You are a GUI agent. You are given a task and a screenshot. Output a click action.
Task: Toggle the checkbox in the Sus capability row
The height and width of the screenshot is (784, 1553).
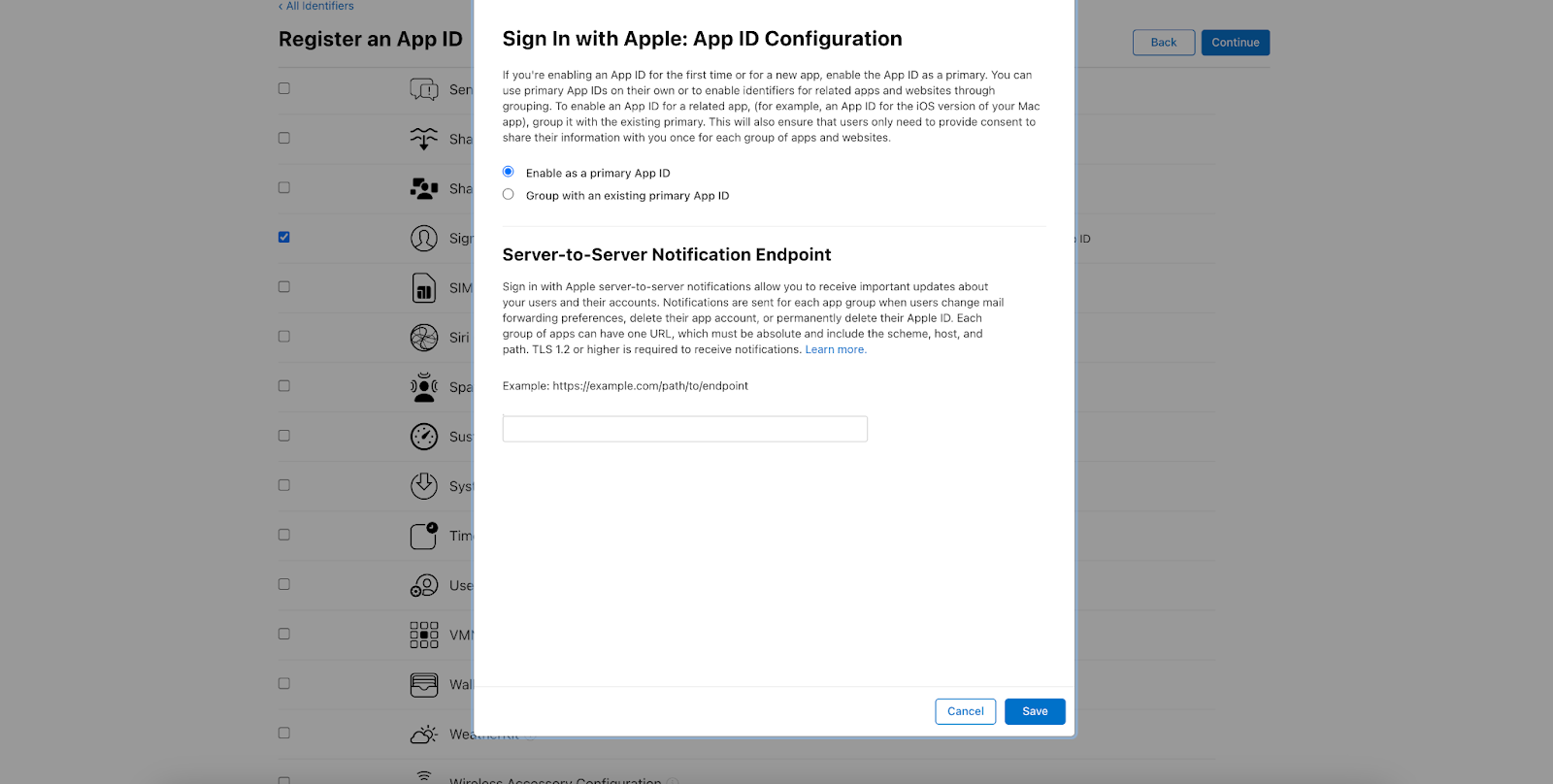(x=284, y=436)
